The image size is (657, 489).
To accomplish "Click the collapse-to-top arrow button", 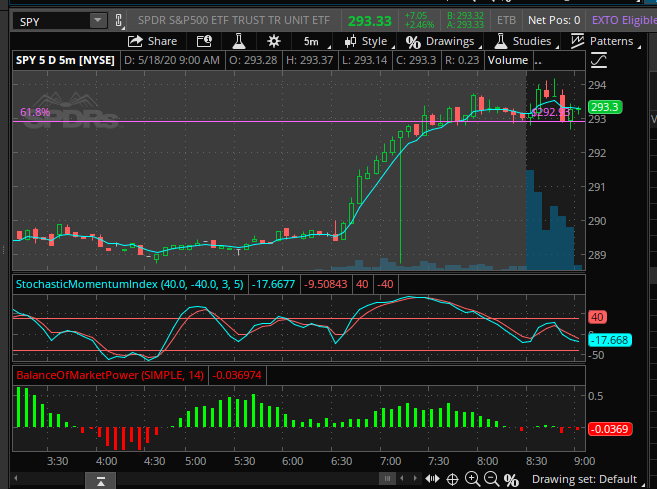I will click(101, 481).
